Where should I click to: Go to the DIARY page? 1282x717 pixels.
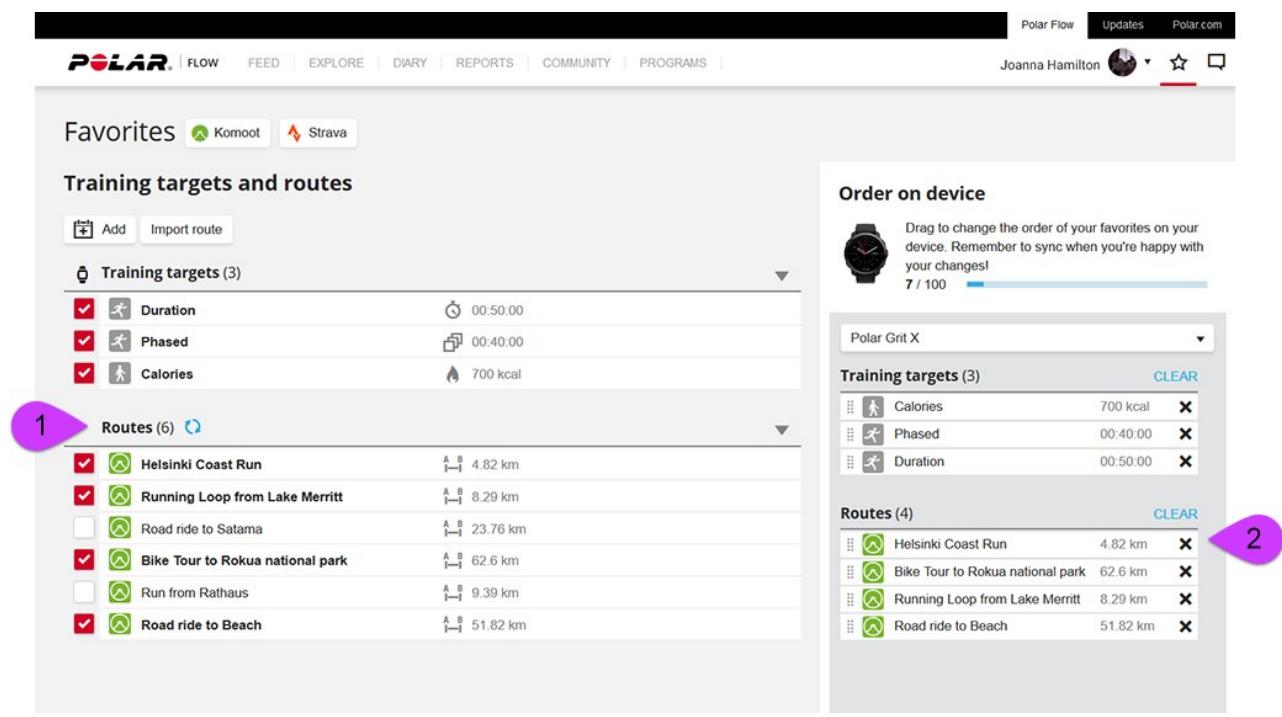click(x=410, y=63)
